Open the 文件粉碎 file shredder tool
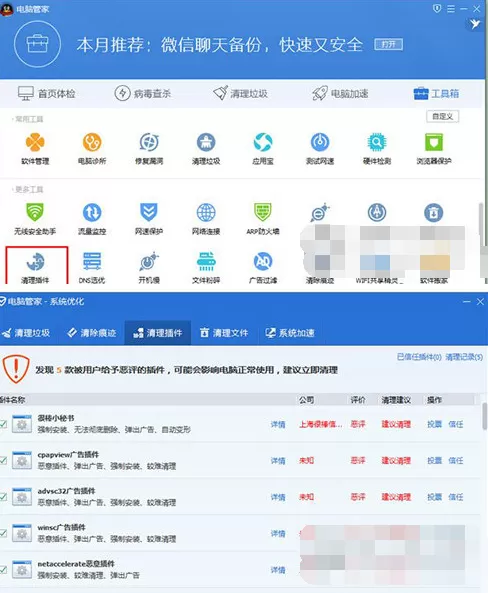Image resolution: width=488 pixels, height=593 pixels. coord(206,267)
